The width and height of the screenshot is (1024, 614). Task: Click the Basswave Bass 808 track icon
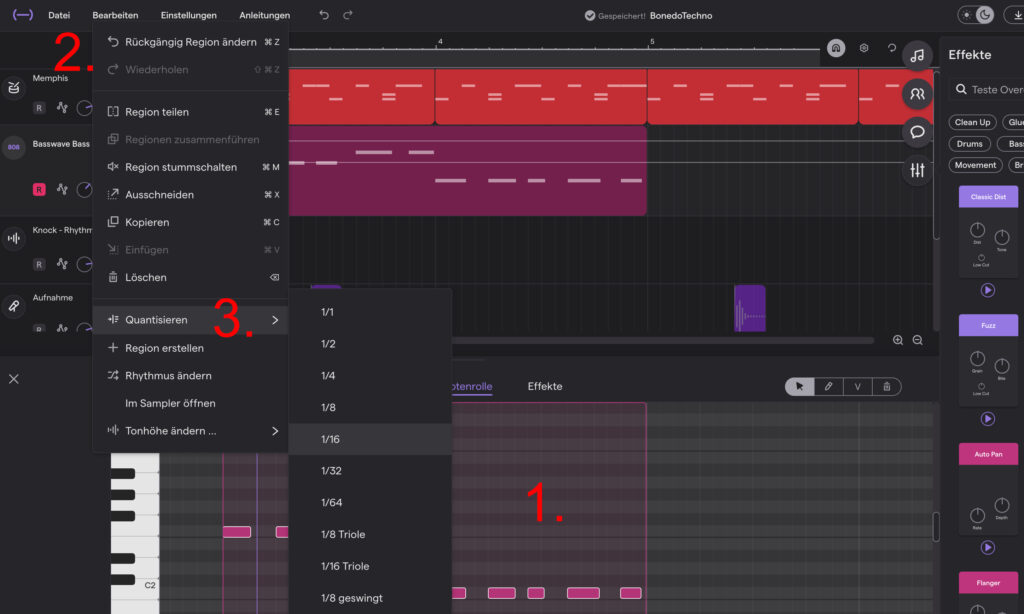tap(14, 147)
